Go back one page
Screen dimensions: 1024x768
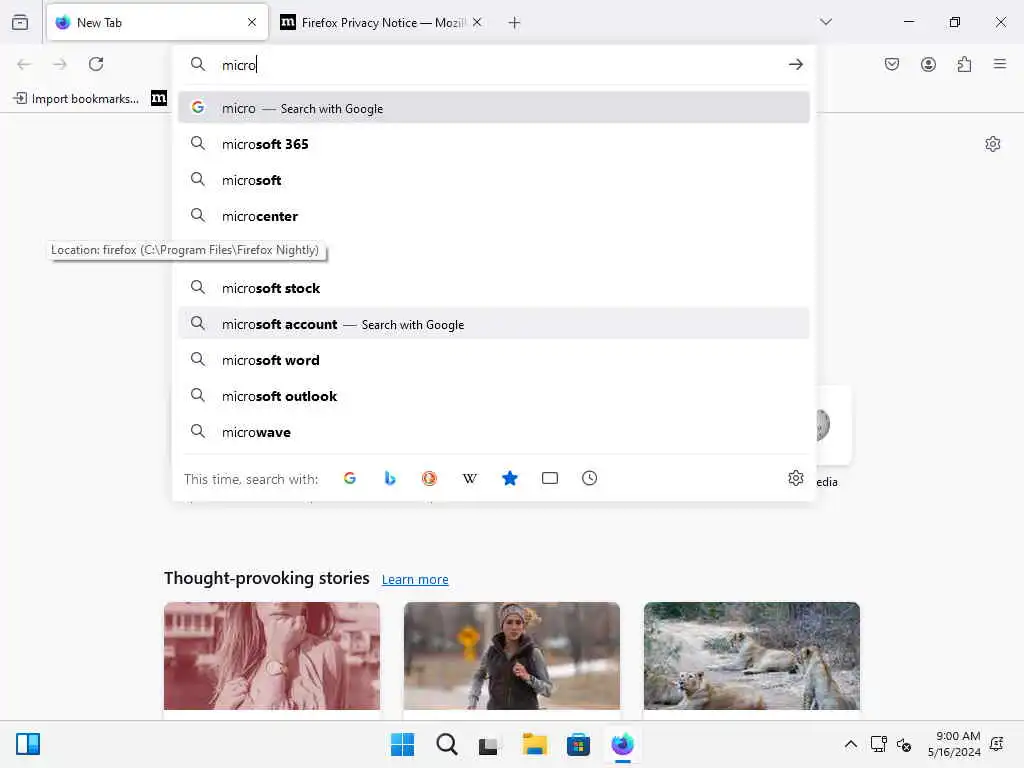point(24,64)
